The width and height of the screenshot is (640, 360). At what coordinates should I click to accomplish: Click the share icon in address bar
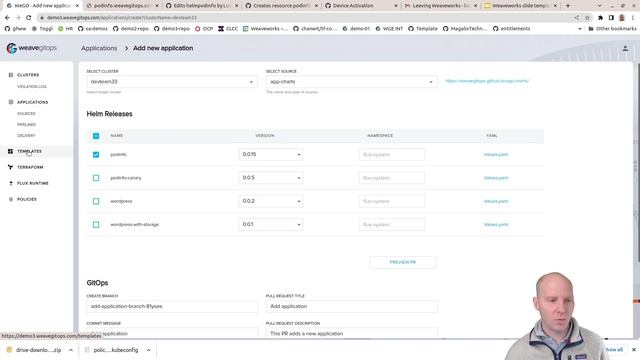577,18
